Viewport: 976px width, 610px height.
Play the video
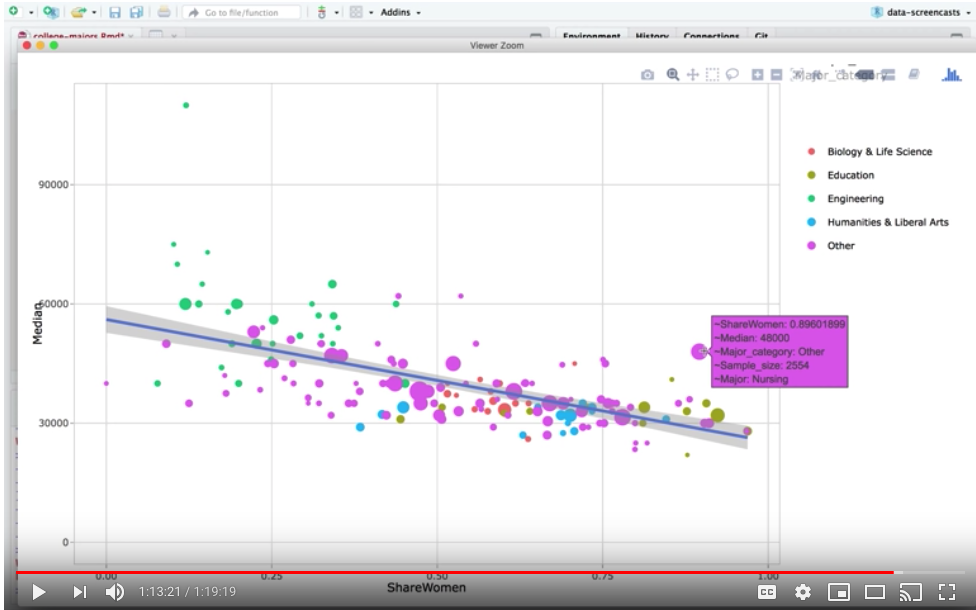click(x=38, y=592)
